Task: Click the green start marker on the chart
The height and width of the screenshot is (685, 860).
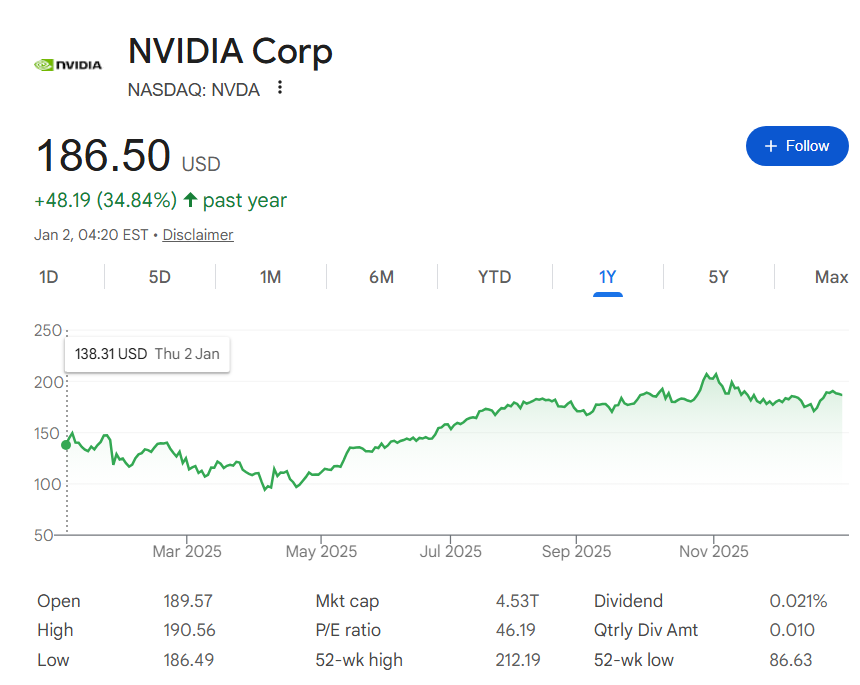Action: pyautogui.click(x=67, y=445)
